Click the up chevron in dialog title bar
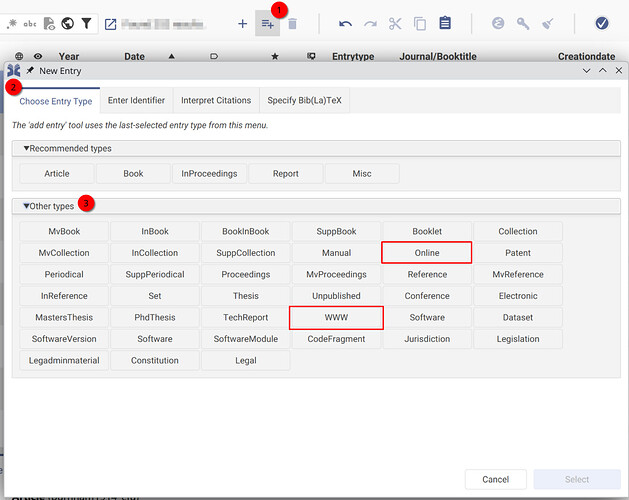 [603, 70]
